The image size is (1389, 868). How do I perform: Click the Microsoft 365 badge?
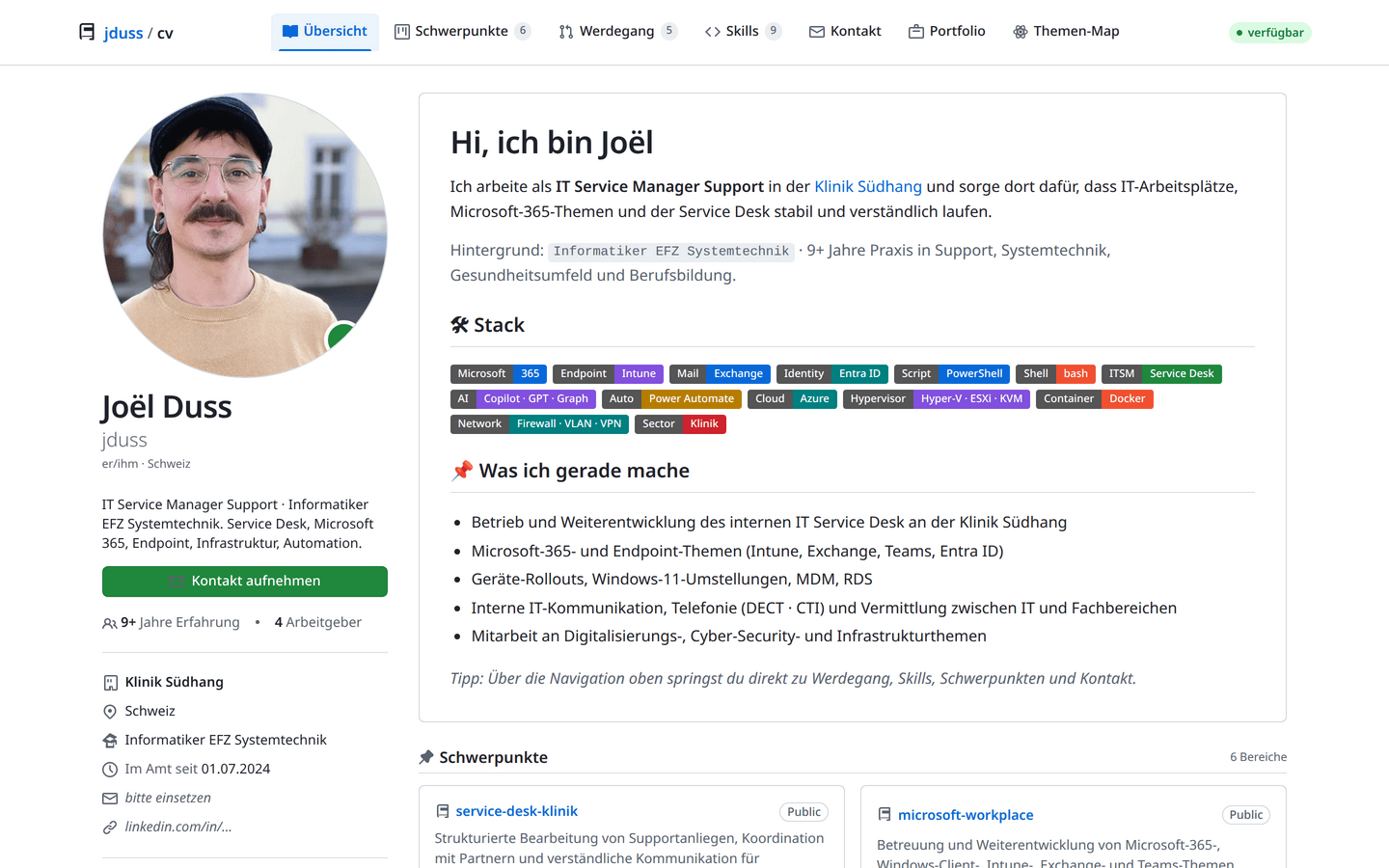tap(499, 374)
